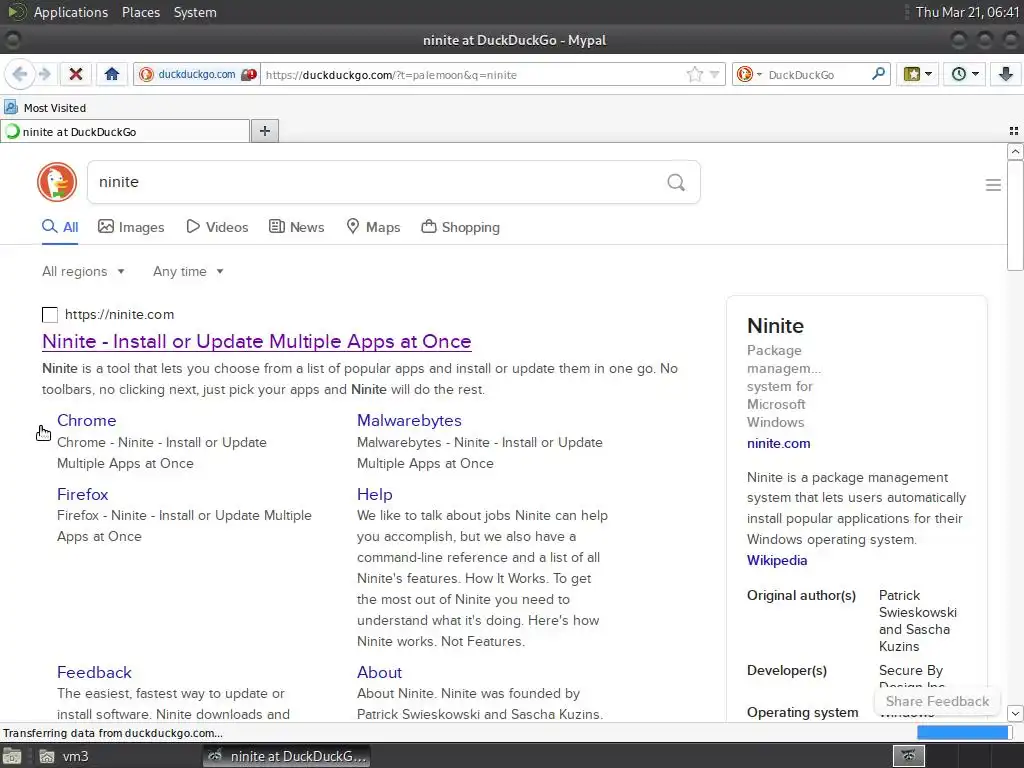Image resolution: width=1024 pixels, height=768 pixels.
Task: Expand the All regions filter
Action: pos(83,271)
